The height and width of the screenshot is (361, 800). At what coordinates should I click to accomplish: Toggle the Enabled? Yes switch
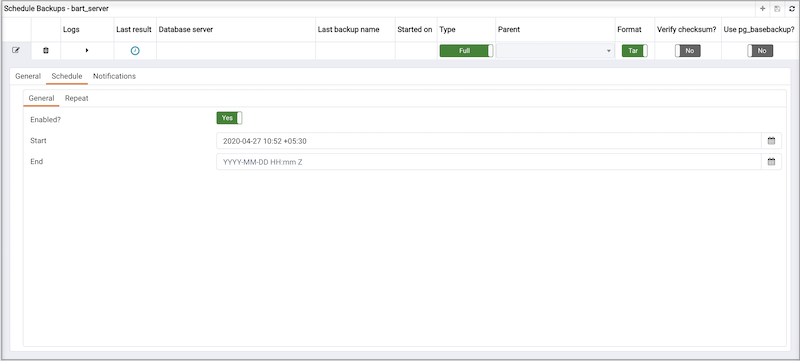coord(230,118)
